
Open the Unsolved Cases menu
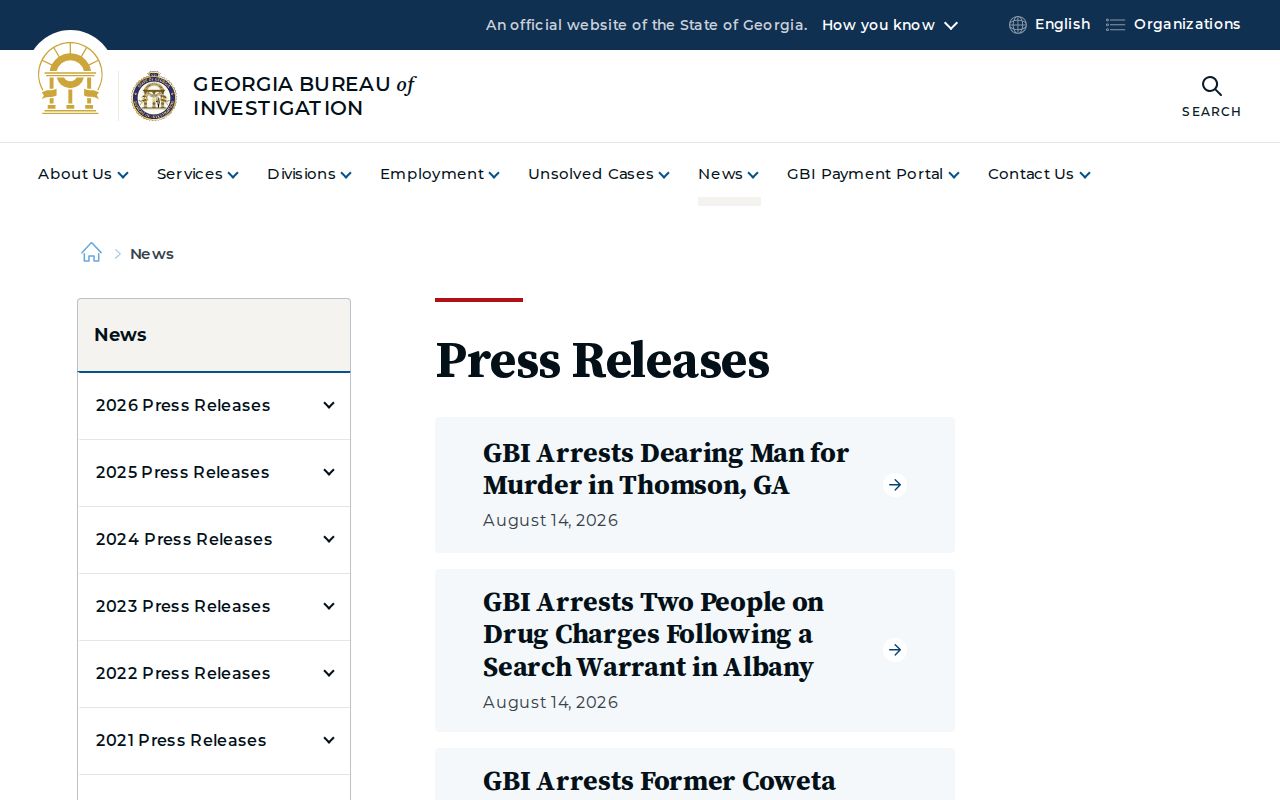coord(598,174)
